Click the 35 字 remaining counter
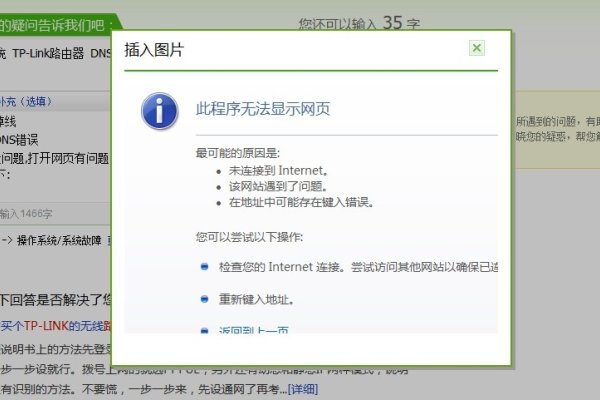Image resolution: width=600 pixels, height=400 pixels. 401,23
